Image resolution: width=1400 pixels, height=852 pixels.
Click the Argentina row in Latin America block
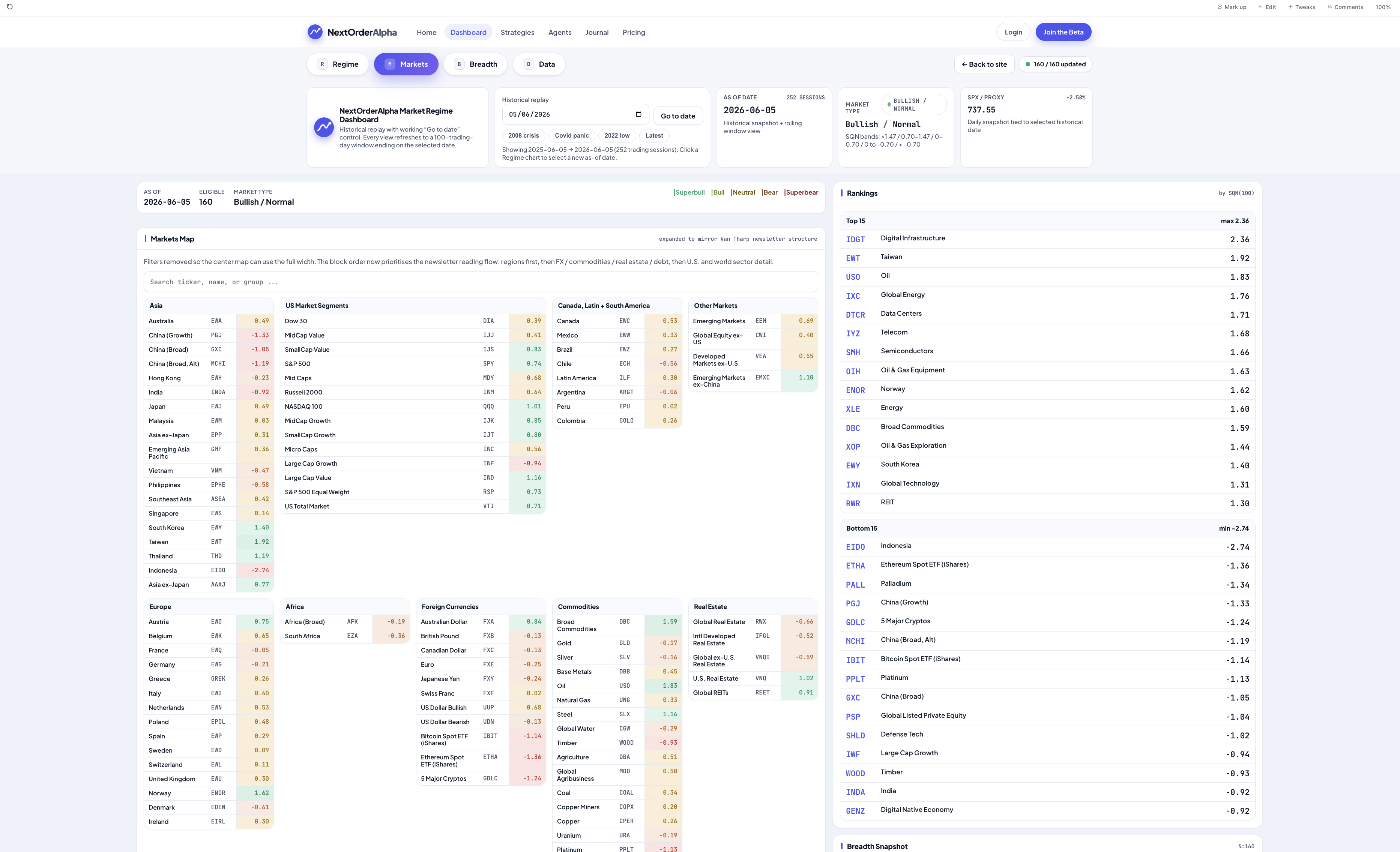(617, 392)
